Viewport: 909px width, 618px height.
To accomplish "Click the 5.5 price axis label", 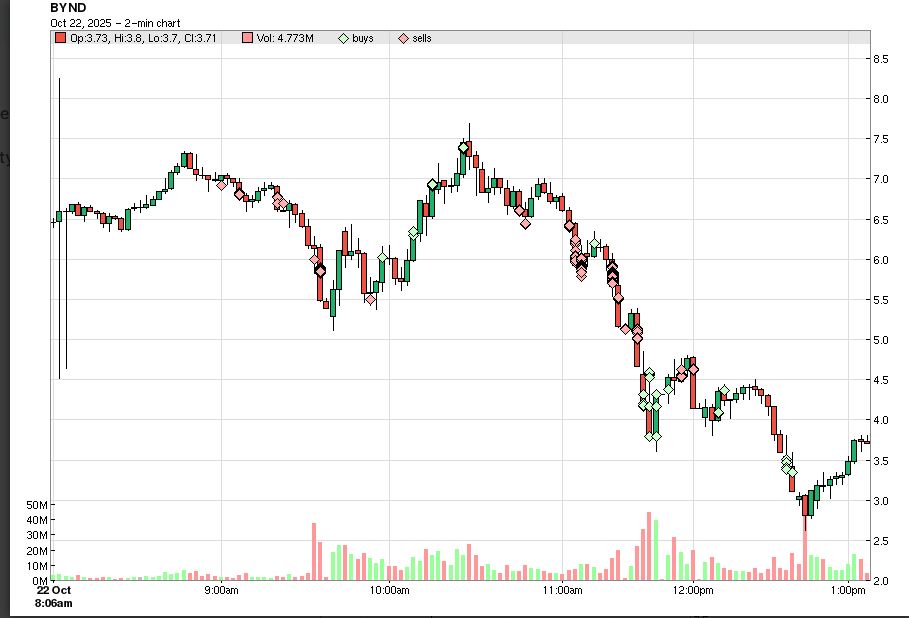I will 881,300.
